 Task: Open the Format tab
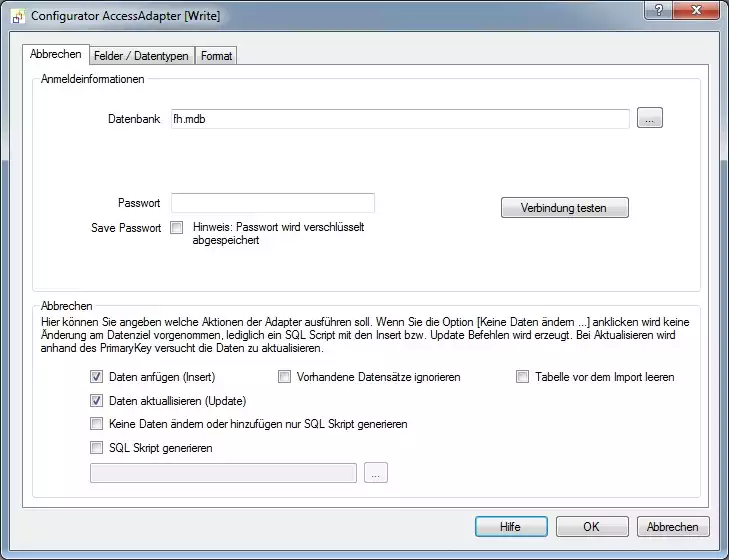point(216,56)
